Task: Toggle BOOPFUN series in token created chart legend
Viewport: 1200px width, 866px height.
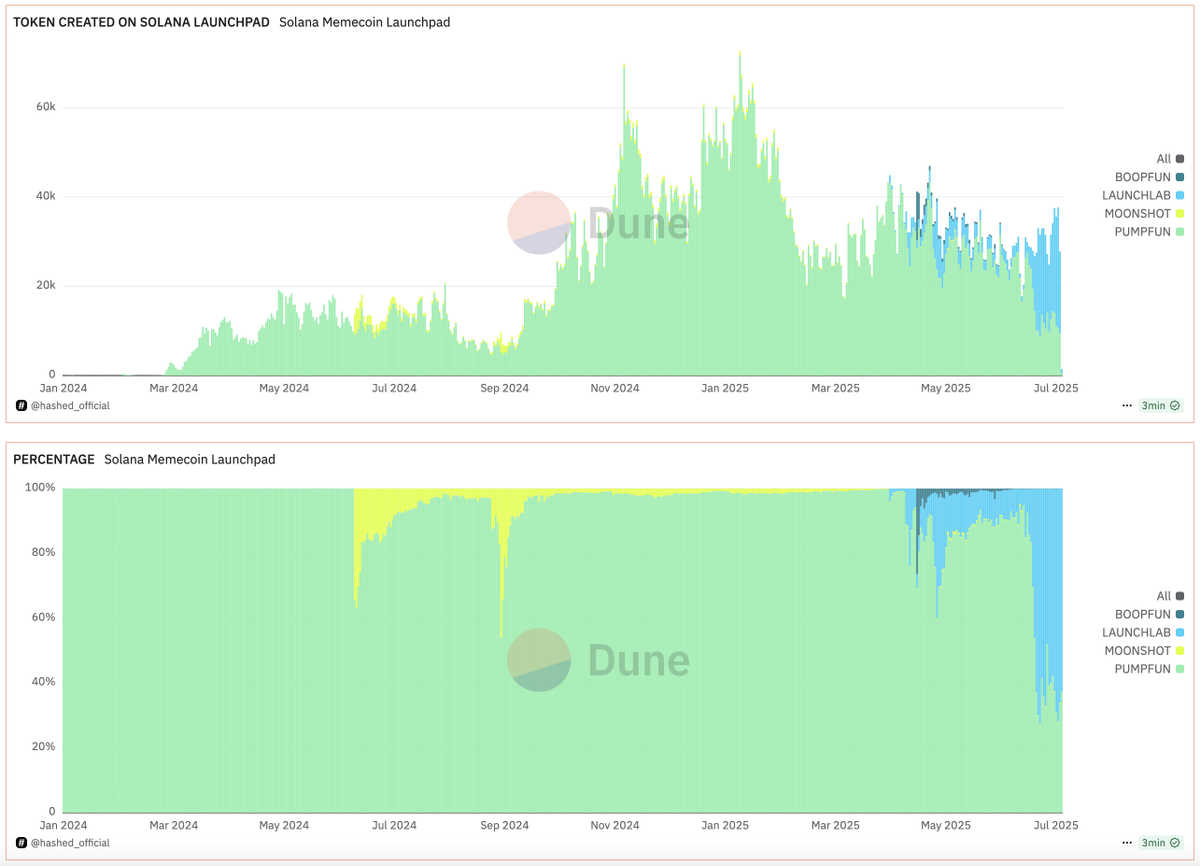Action: coord(1150,177)
